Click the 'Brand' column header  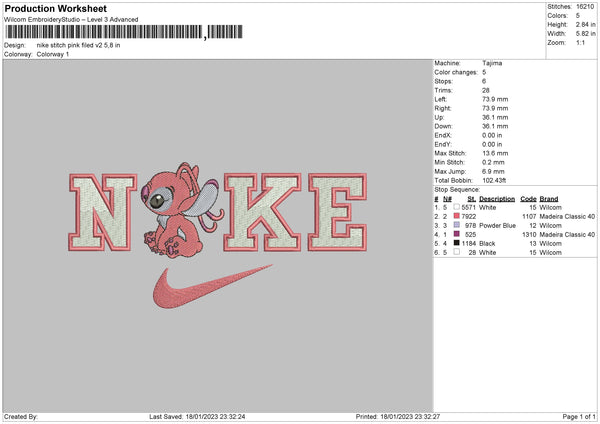(x=549, y=199)
